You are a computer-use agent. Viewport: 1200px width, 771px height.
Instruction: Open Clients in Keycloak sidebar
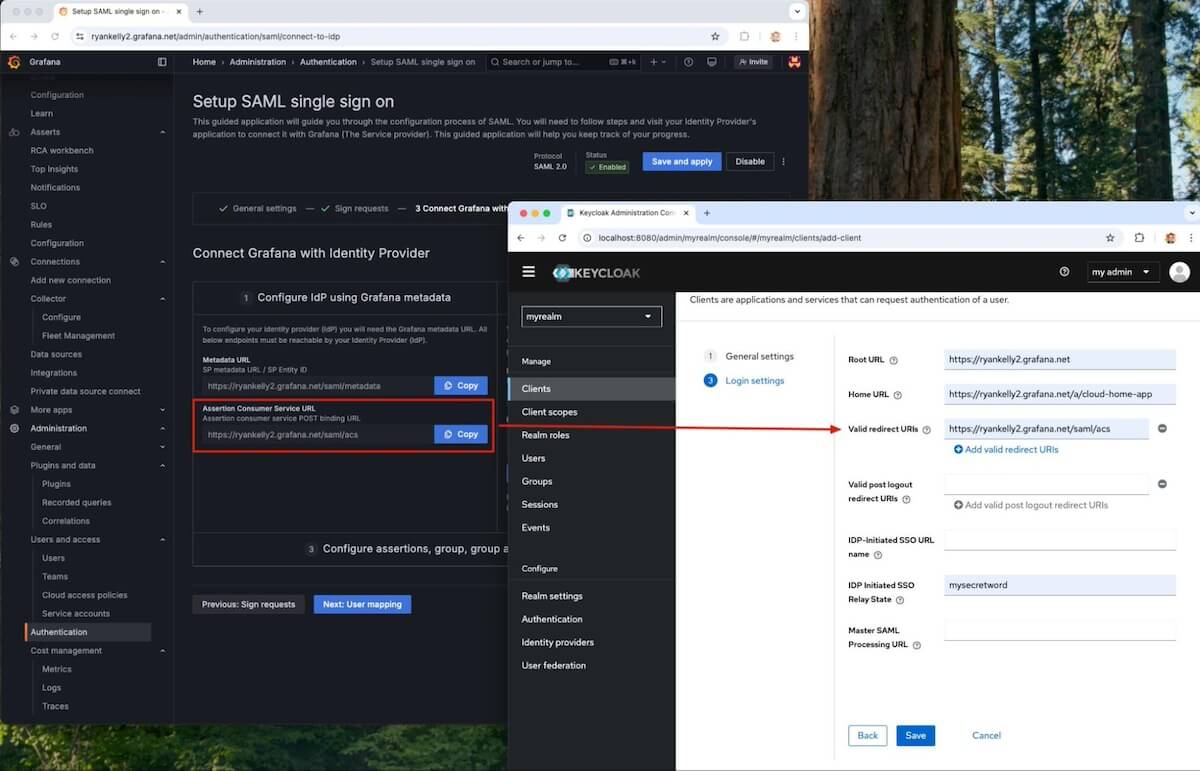pos(592,388)
